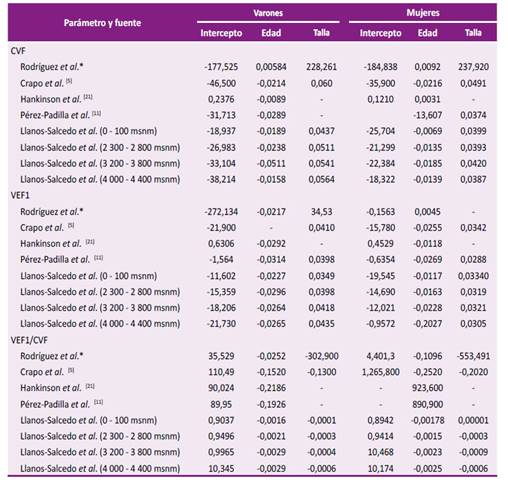The image size is (508, 480).
Task: Open reference 11 beside Pérez-Padilla under VEF1/CVF
Action: tap(98, 402)
